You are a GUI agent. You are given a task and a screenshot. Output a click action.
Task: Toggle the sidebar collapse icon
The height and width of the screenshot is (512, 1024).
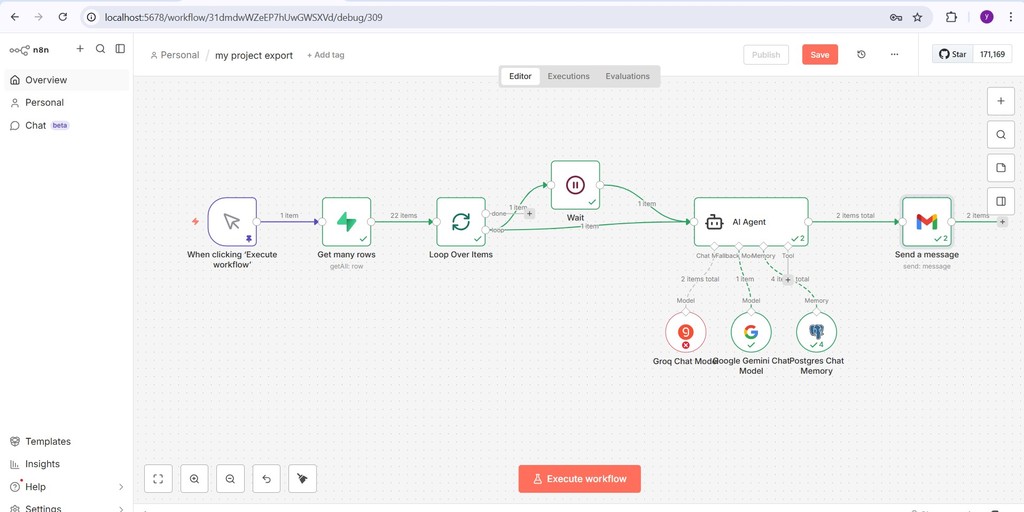tap(120, 48)
